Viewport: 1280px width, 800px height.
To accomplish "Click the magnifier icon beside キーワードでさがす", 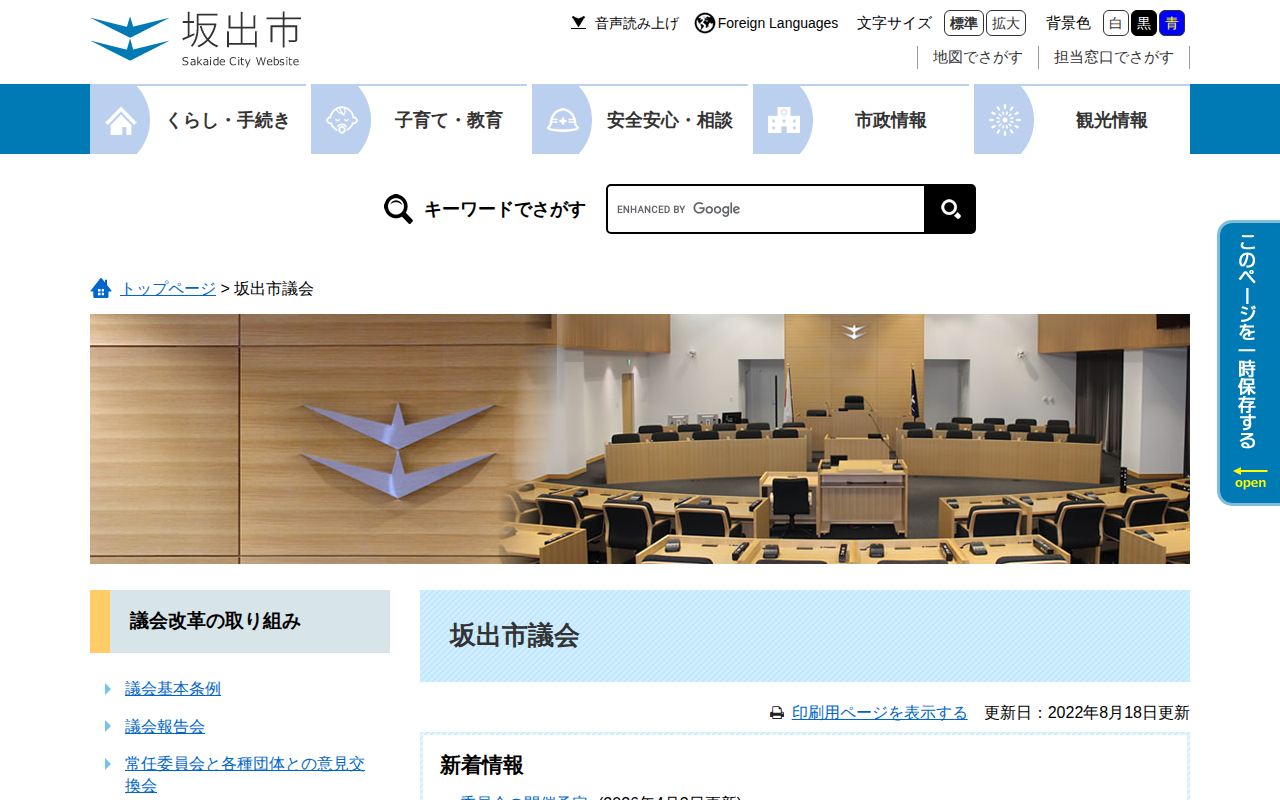I will click(x=398, y=209).
